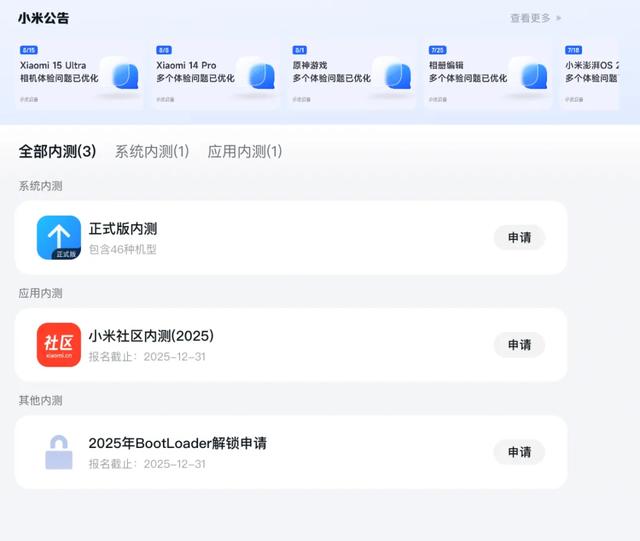Click the 2025年BootLoader解锁申请 title
The width and height of the screenshot is (640, 541).
(x=178, y=443)
